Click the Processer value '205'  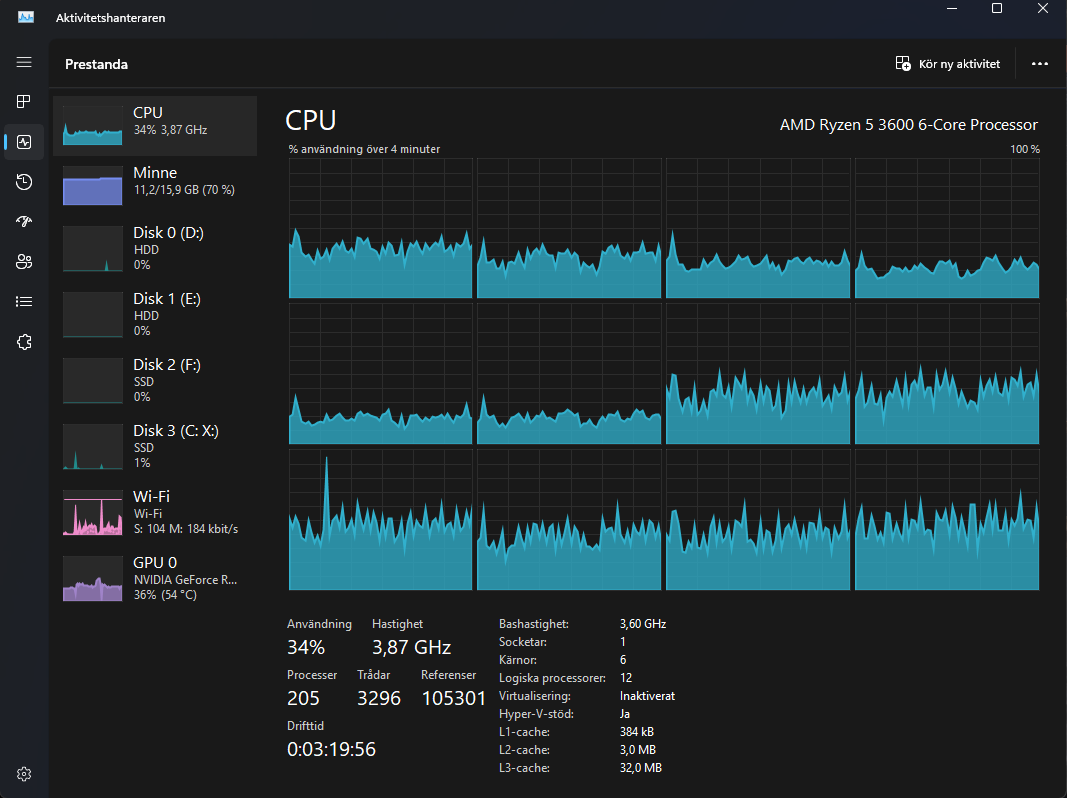pyautogui.click(x=303, y=698)
